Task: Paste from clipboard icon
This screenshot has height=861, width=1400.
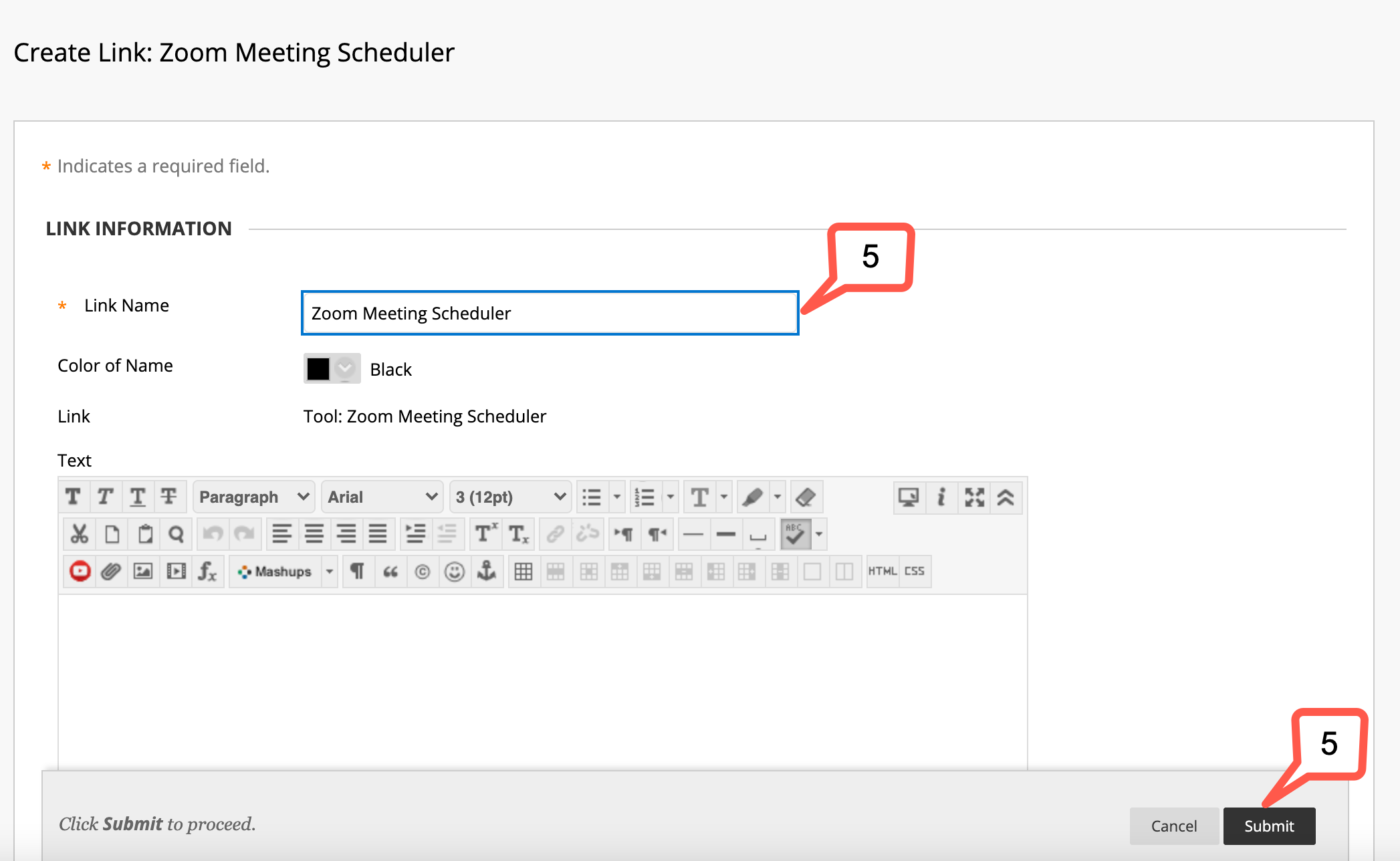Action: pos(144,534)
